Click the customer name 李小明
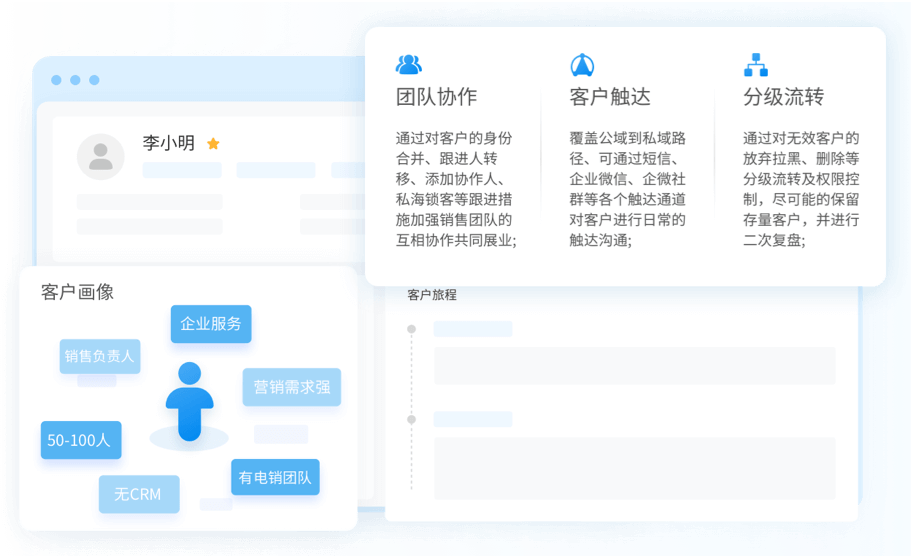Viewport: 912px width, 560px height. pos(169,143)
